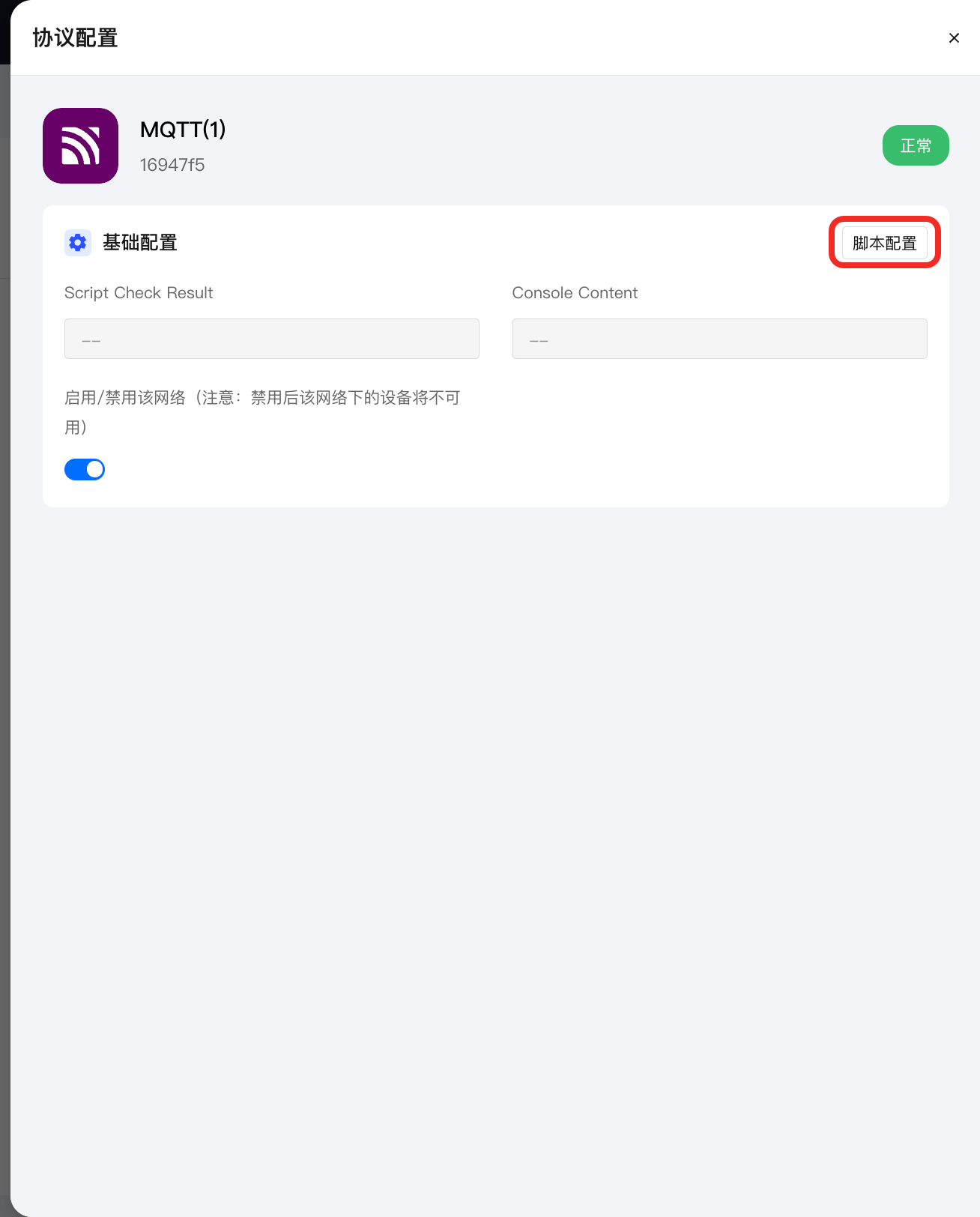980x1217 pixels.
Task: Click the Script Check Result label
Action: tap(139, 293)
